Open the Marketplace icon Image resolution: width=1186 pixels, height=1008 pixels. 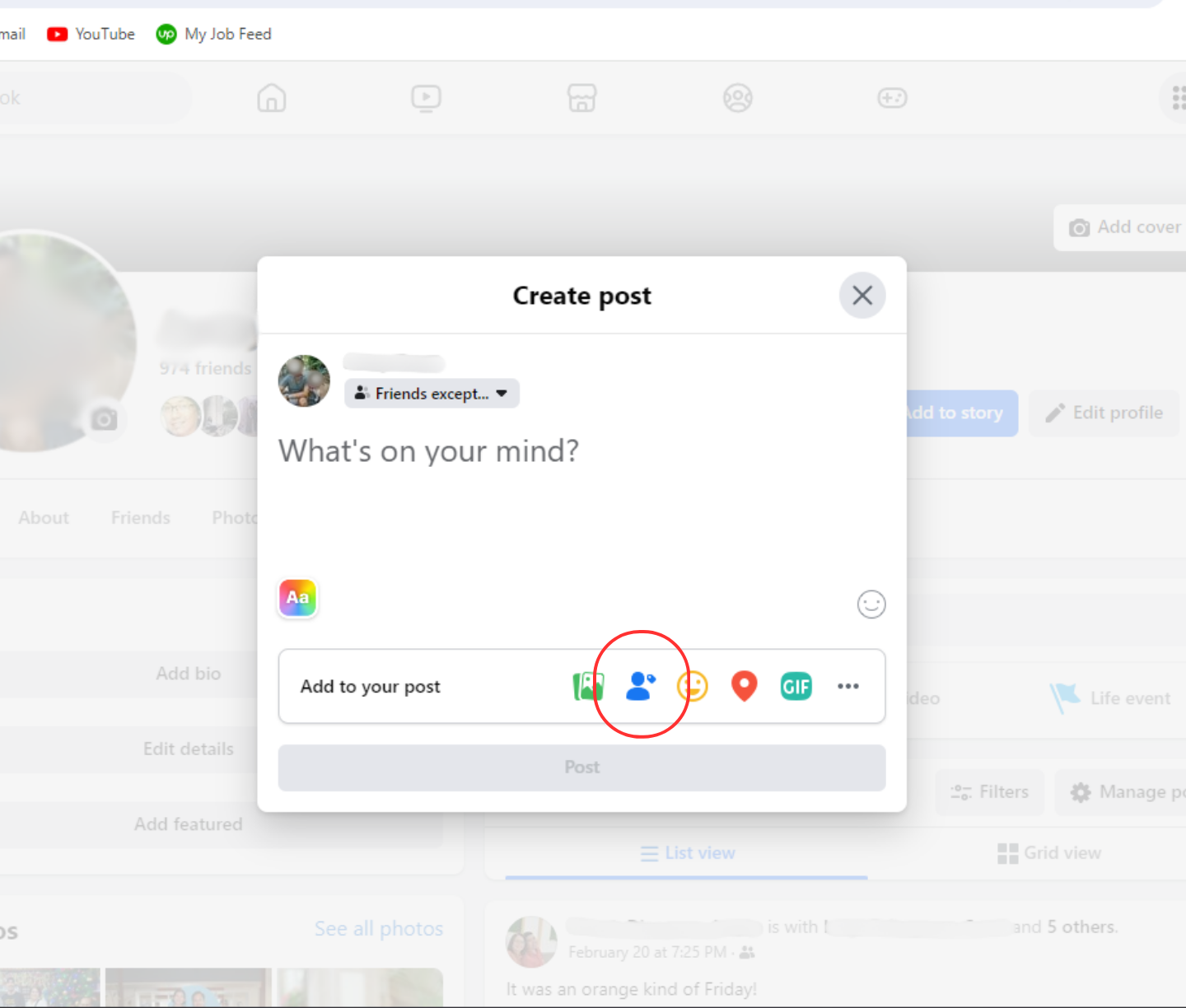click(582, 98)
